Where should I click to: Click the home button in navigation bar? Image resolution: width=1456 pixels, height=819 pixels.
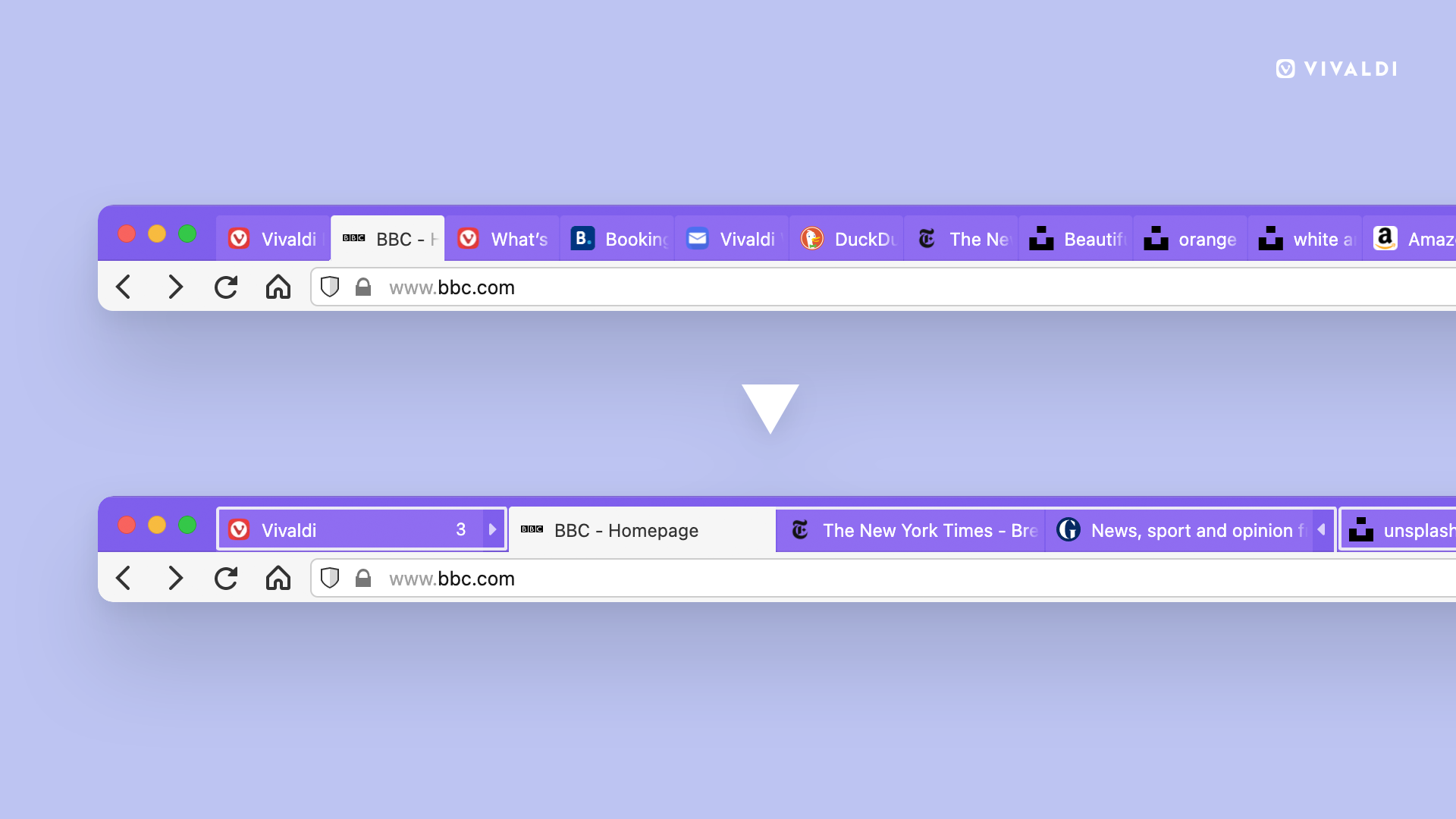[x=277, y=288]
